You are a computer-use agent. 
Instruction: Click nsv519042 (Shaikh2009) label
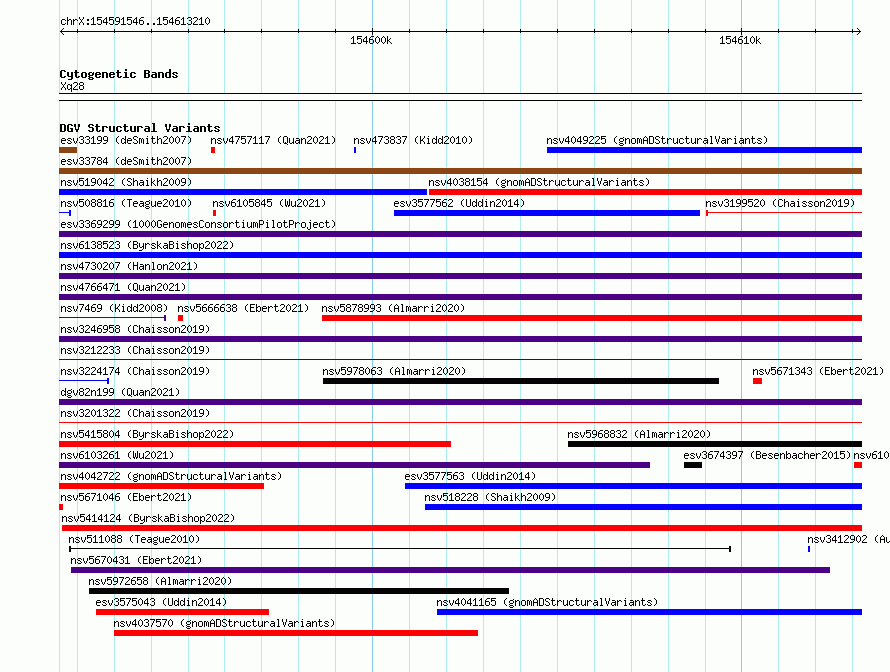[126, 182]
